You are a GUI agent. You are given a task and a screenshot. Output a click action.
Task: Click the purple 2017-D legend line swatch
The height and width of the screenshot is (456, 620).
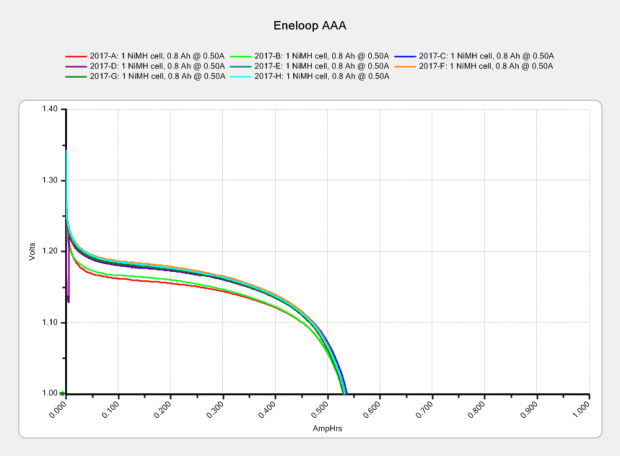76,66
